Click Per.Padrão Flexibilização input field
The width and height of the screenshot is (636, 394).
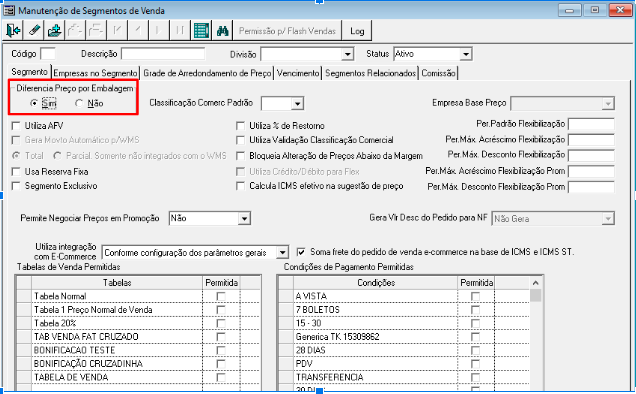(x=591, y=124)
